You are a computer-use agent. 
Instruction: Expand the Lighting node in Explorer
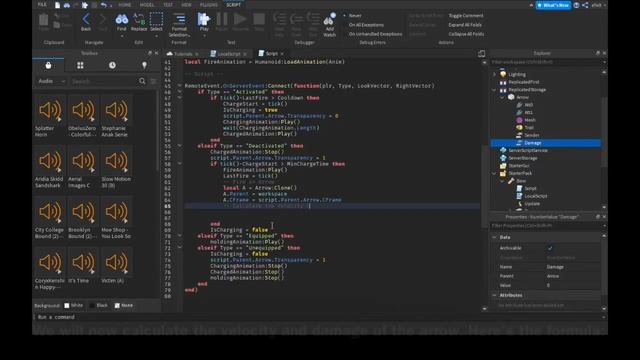(x=494, y=74)
